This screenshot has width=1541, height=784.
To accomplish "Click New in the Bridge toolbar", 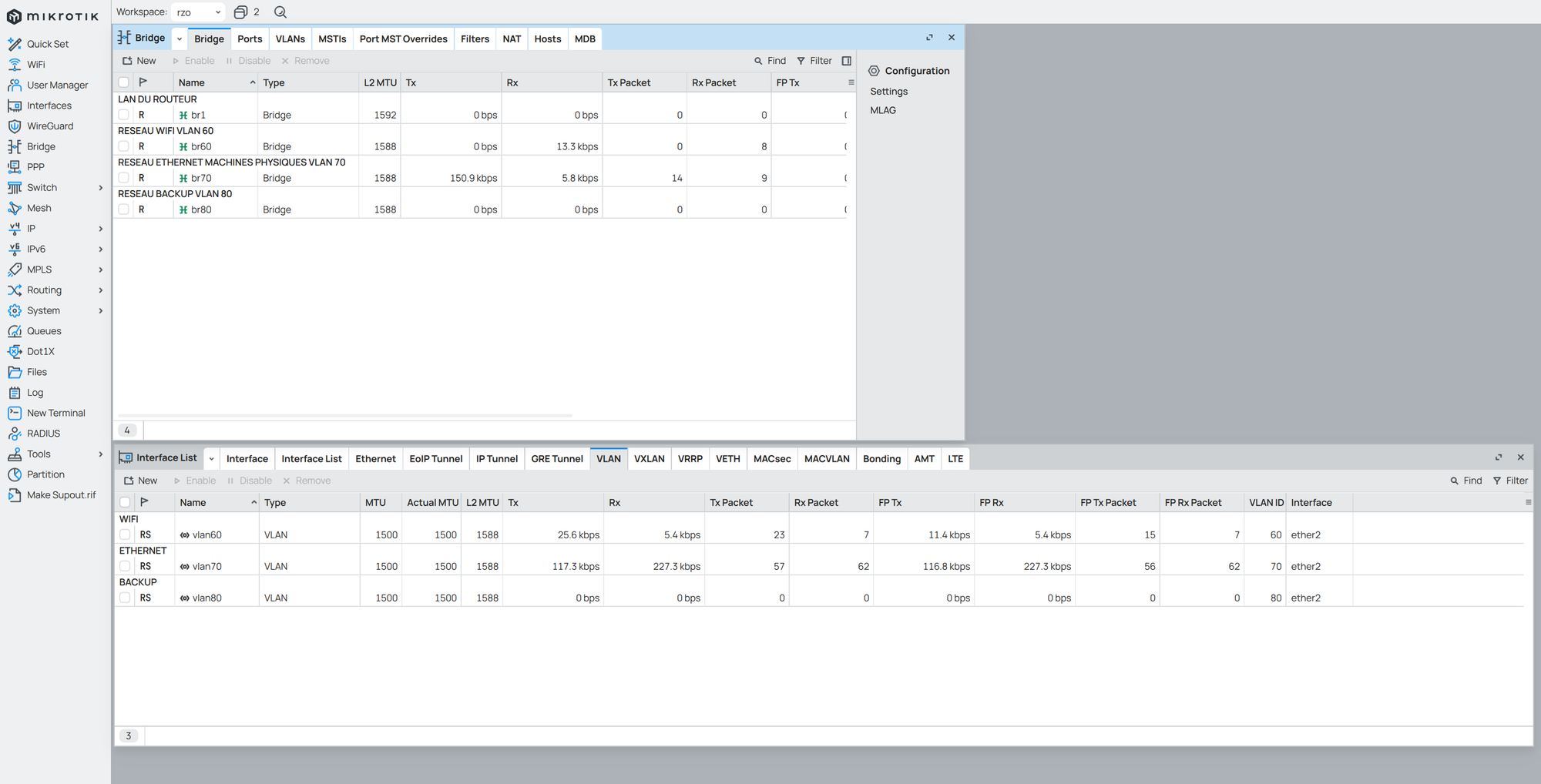I will [139, 61].
